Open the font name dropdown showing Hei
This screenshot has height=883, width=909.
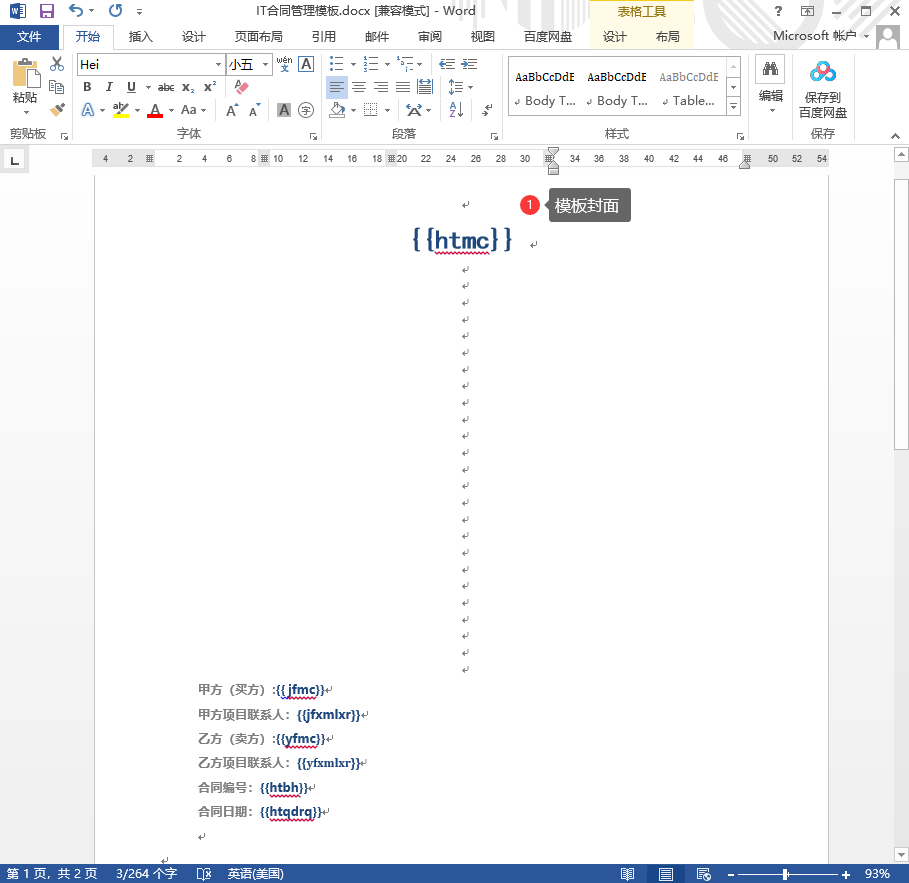click(x=218, y=64)
